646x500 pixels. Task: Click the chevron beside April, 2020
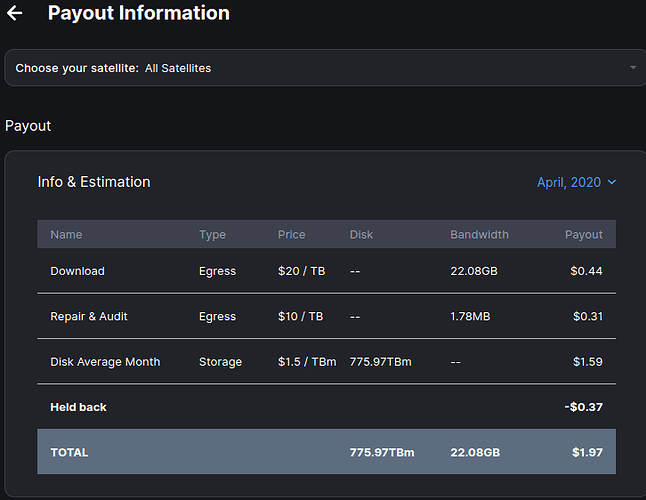point(612,182)
